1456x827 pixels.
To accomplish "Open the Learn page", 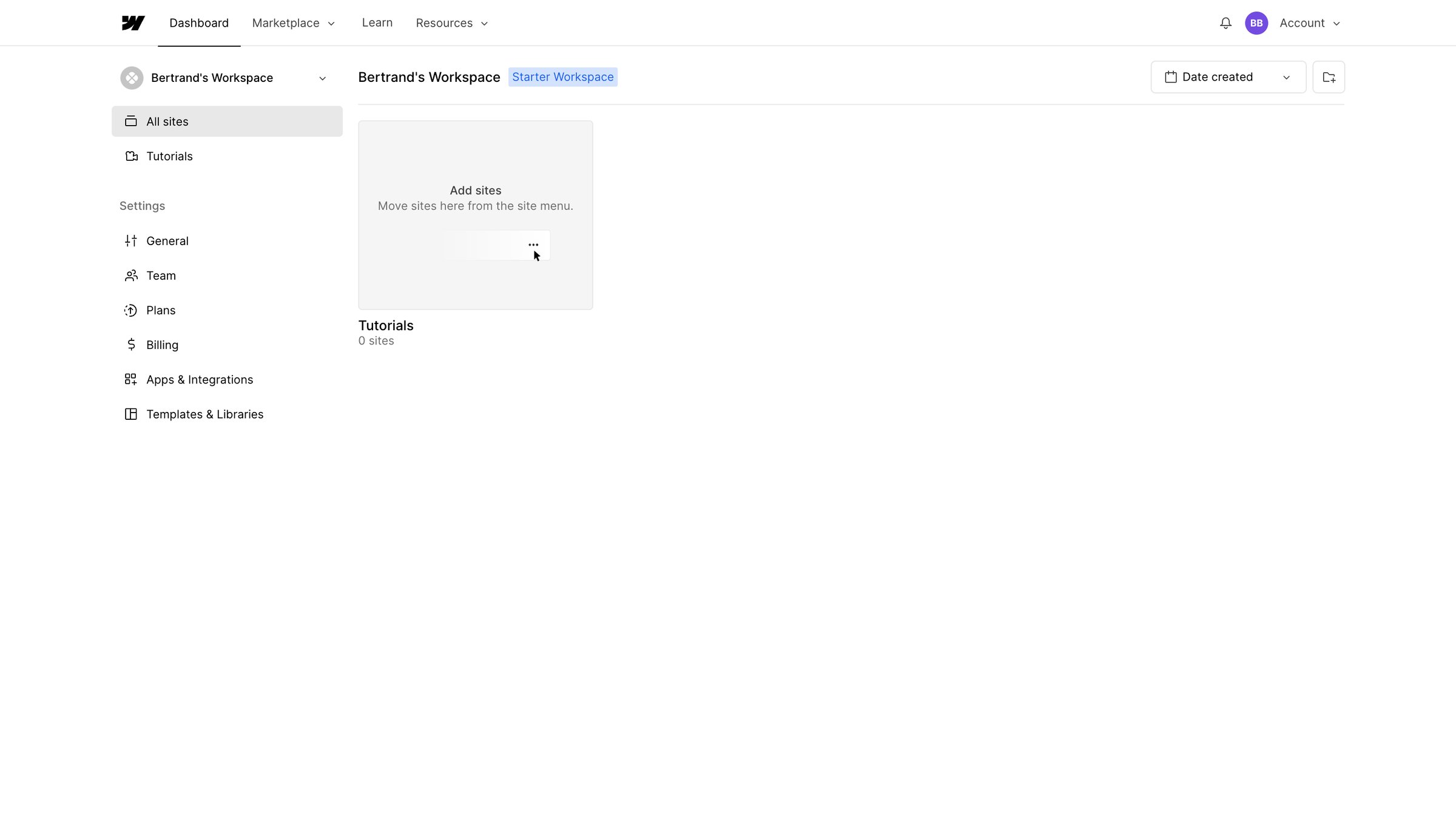I will click(377, 22).
